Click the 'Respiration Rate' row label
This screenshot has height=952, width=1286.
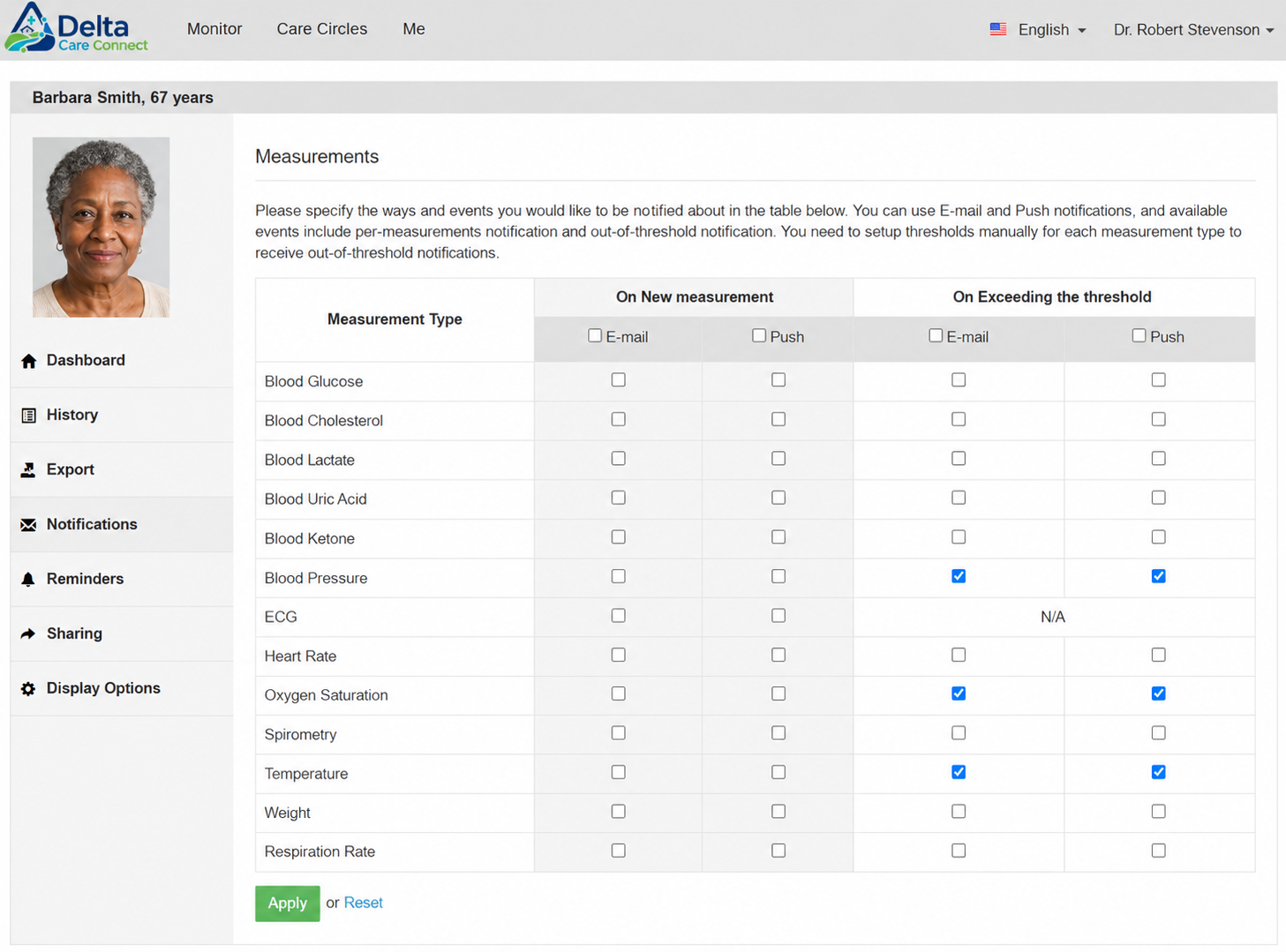(320, 852)
